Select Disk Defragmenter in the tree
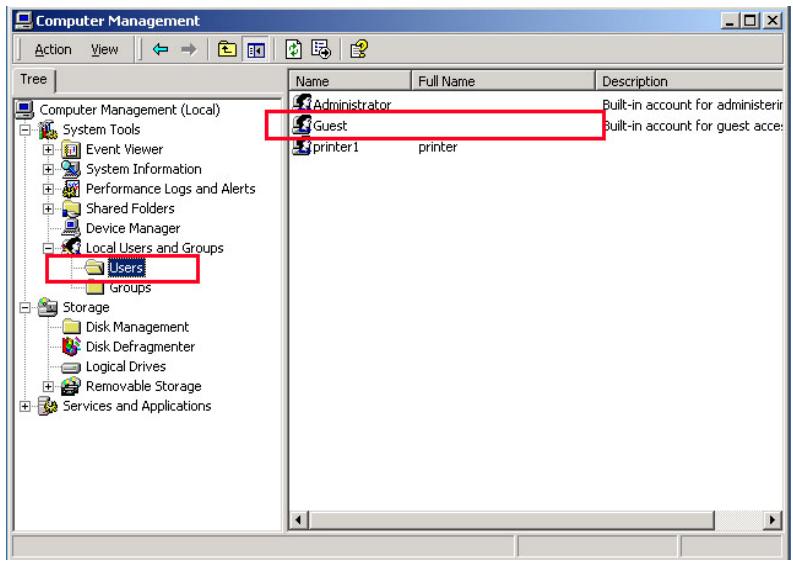The width and height of the screenshot is (793, 562). (139, 346)
